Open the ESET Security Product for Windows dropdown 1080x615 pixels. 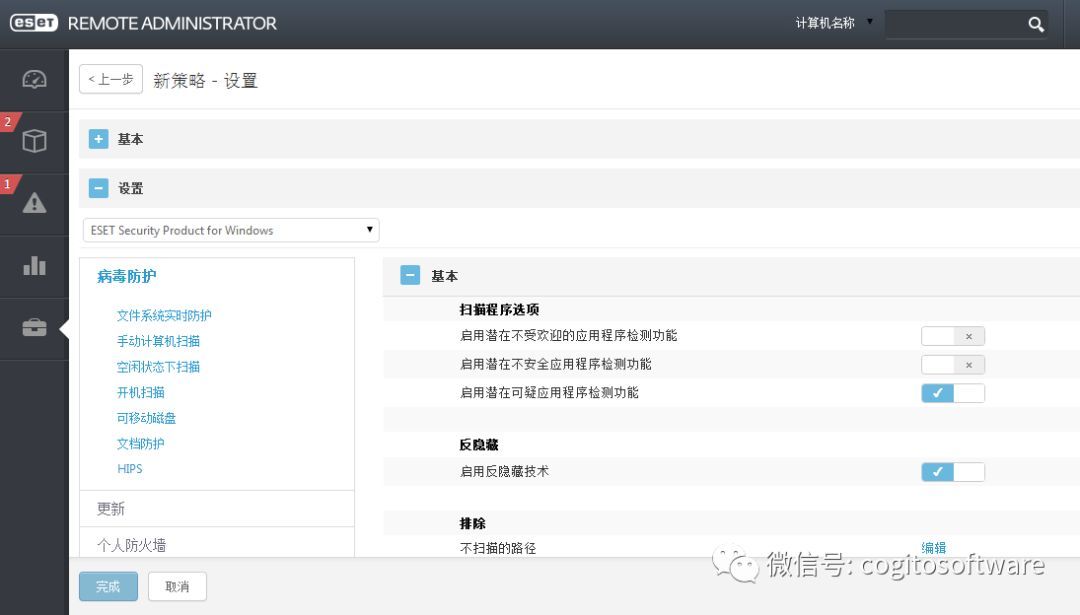(x=230, y=230)
